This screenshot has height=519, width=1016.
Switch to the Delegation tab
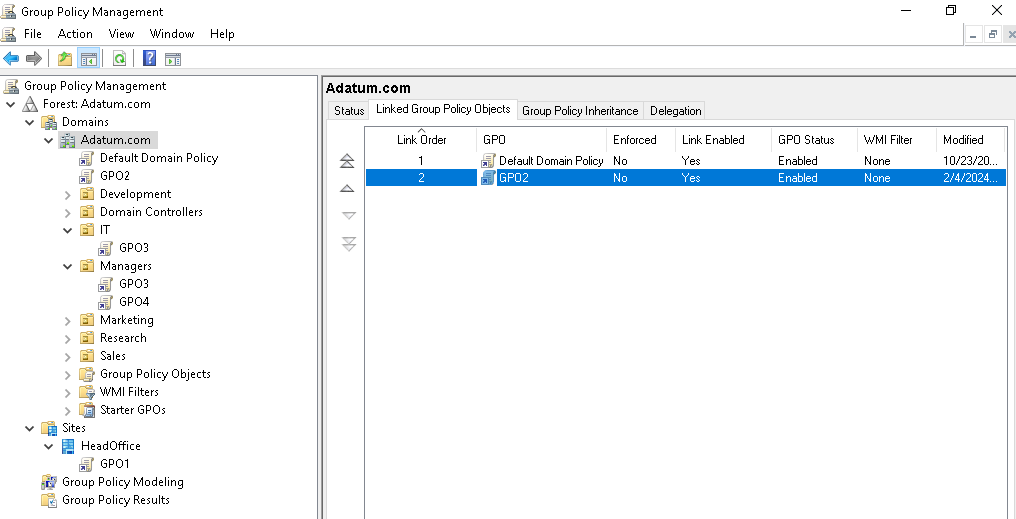(x=675, y=111)
